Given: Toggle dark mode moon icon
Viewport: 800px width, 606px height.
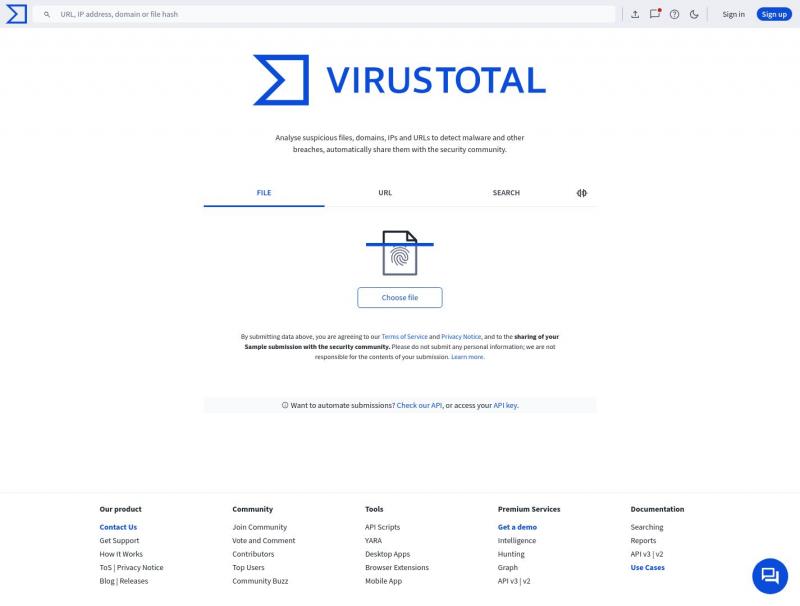Looking at the screenshot, I should tap(694, 14).
